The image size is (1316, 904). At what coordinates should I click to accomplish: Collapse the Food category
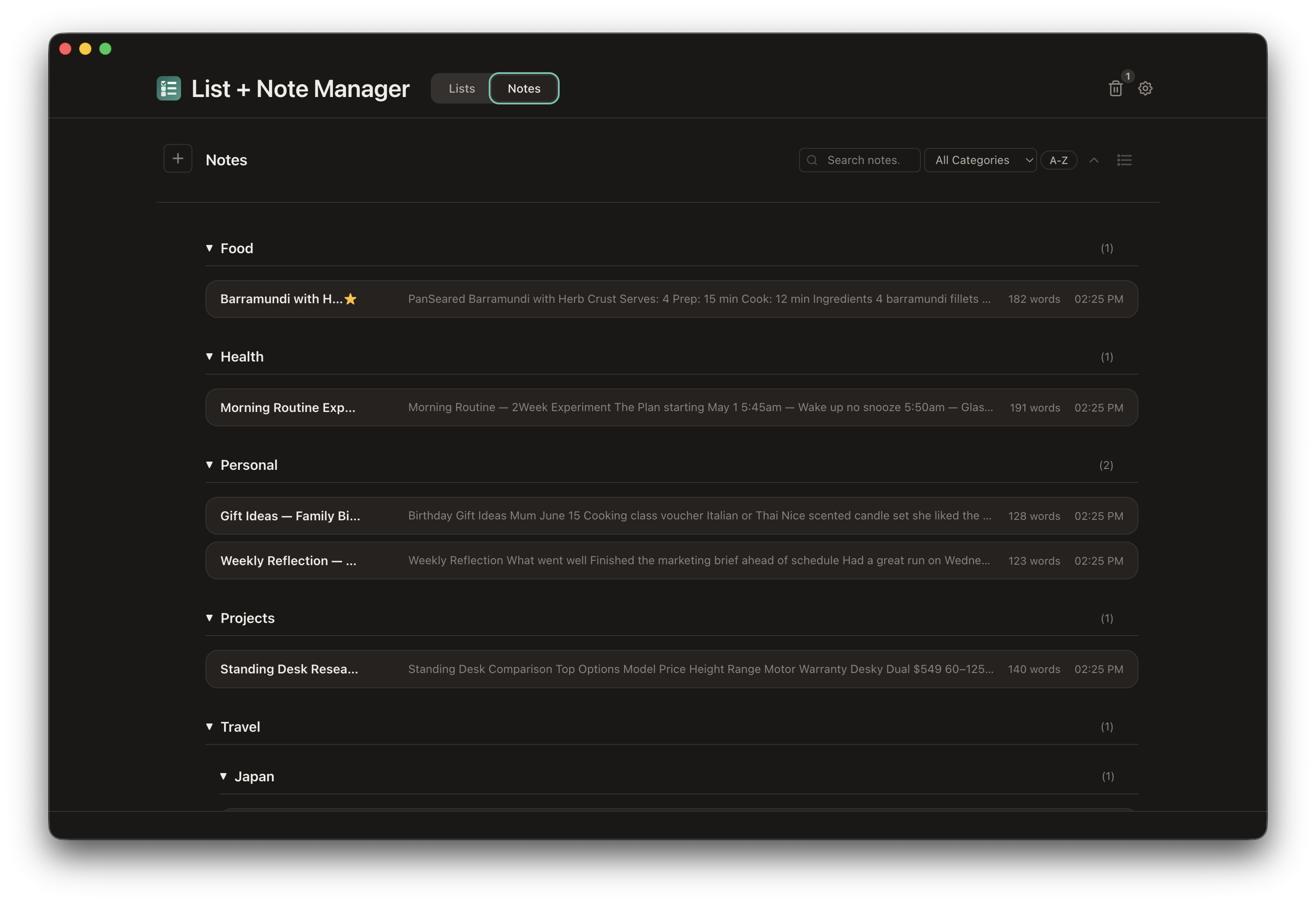point(210,248)
